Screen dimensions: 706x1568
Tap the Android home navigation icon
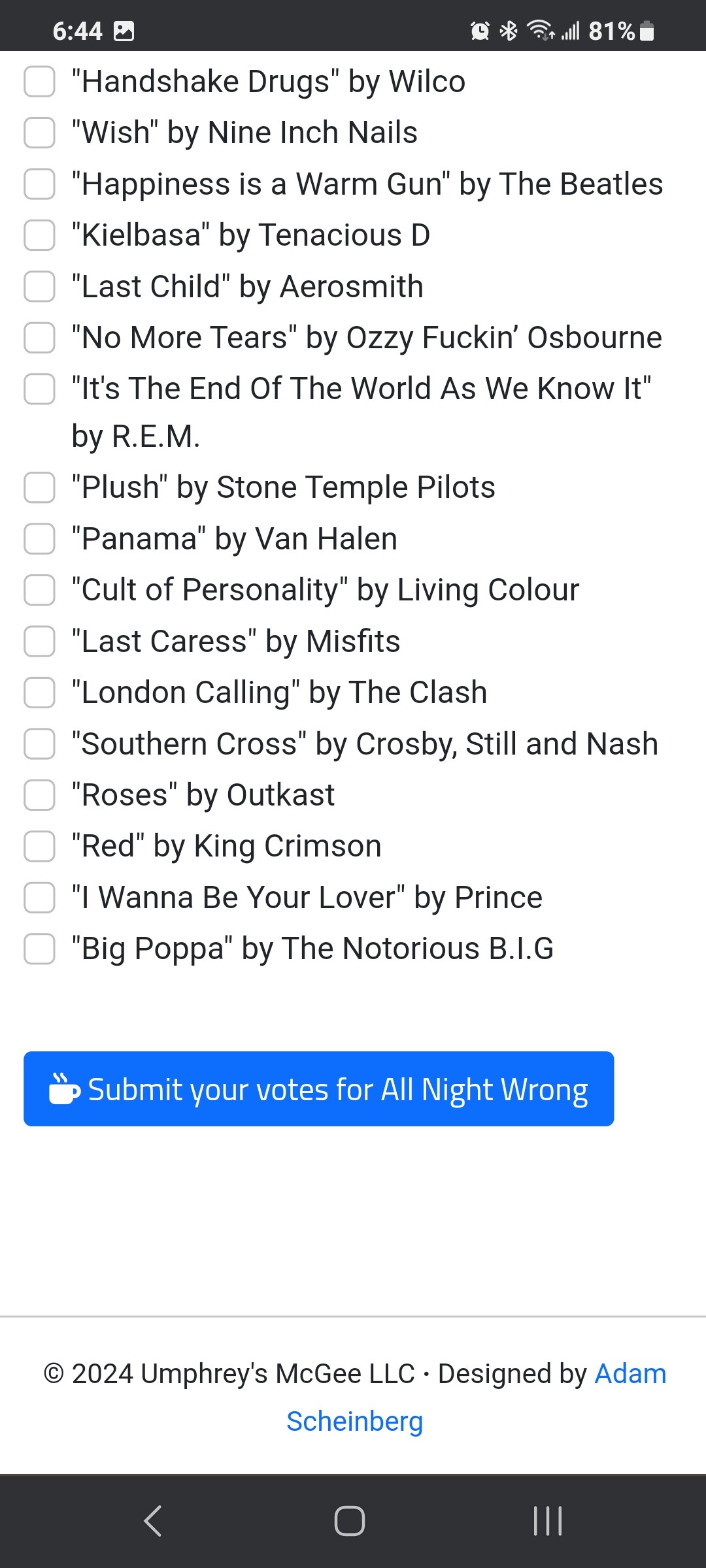(350, 1520)
